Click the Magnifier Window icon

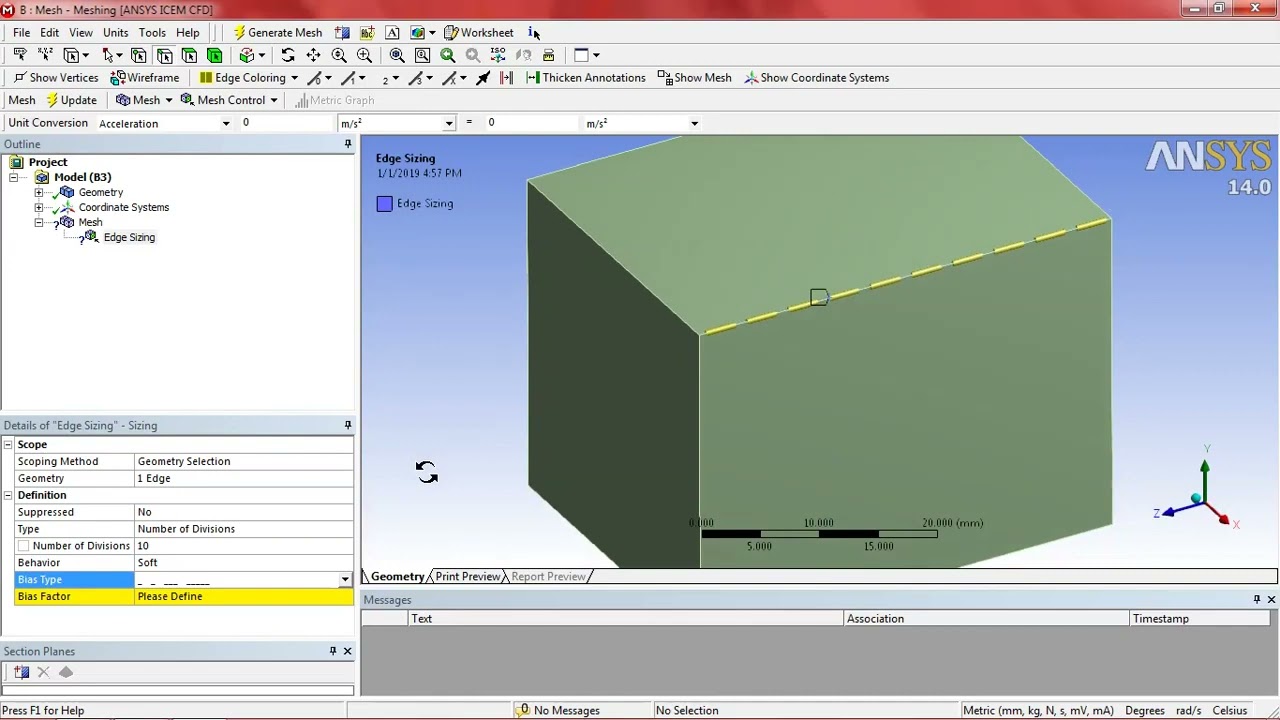[422, 55]
